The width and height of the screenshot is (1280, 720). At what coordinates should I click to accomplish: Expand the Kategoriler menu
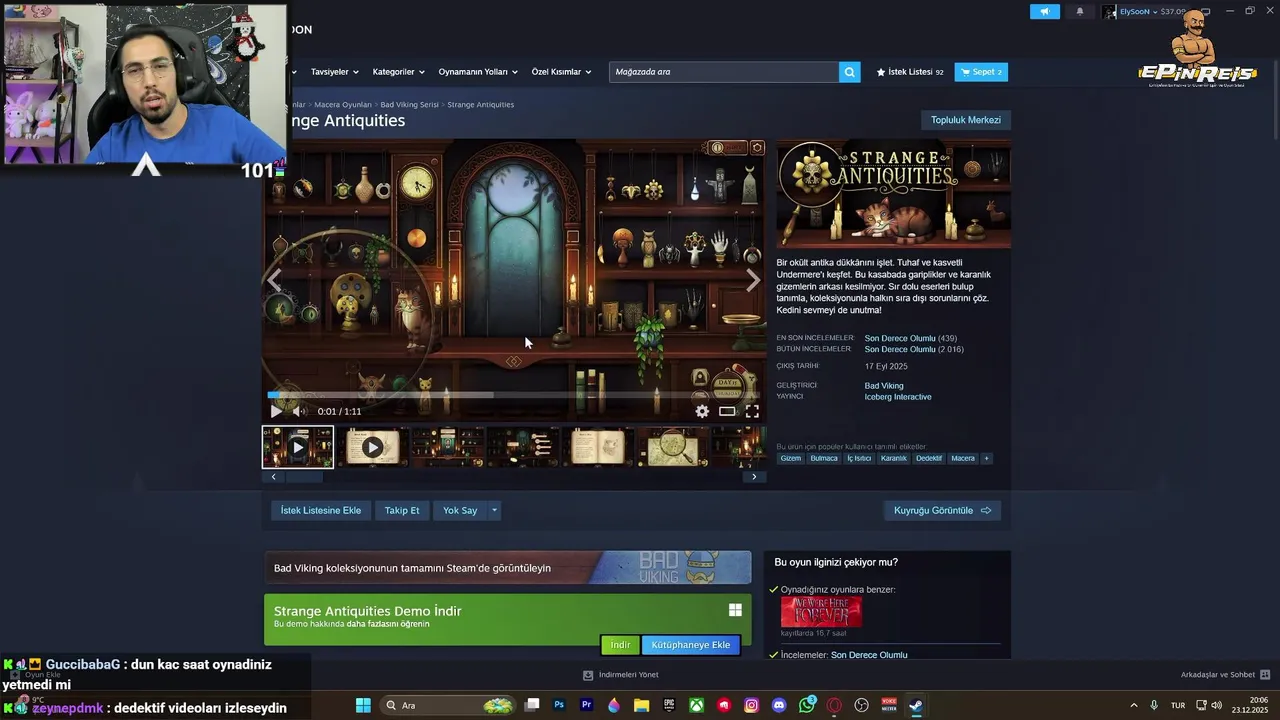398,72
